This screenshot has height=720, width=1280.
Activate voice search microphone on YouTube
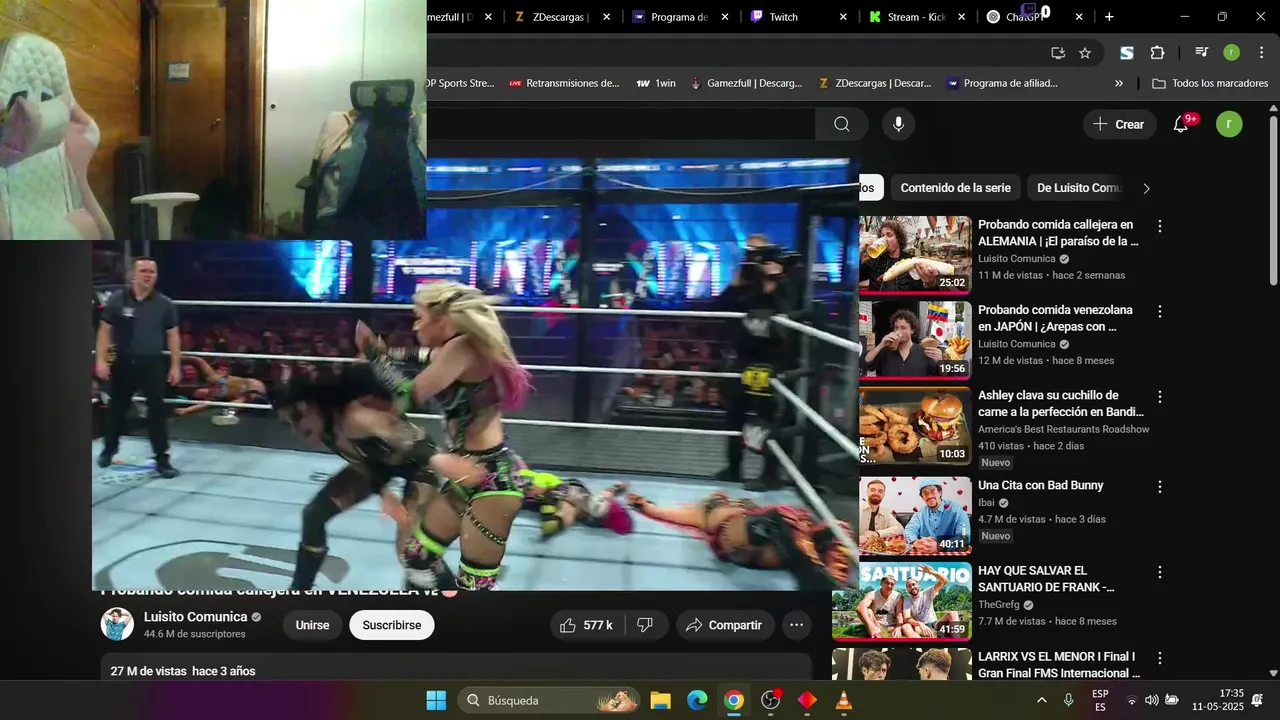click(x=898, y=124)
